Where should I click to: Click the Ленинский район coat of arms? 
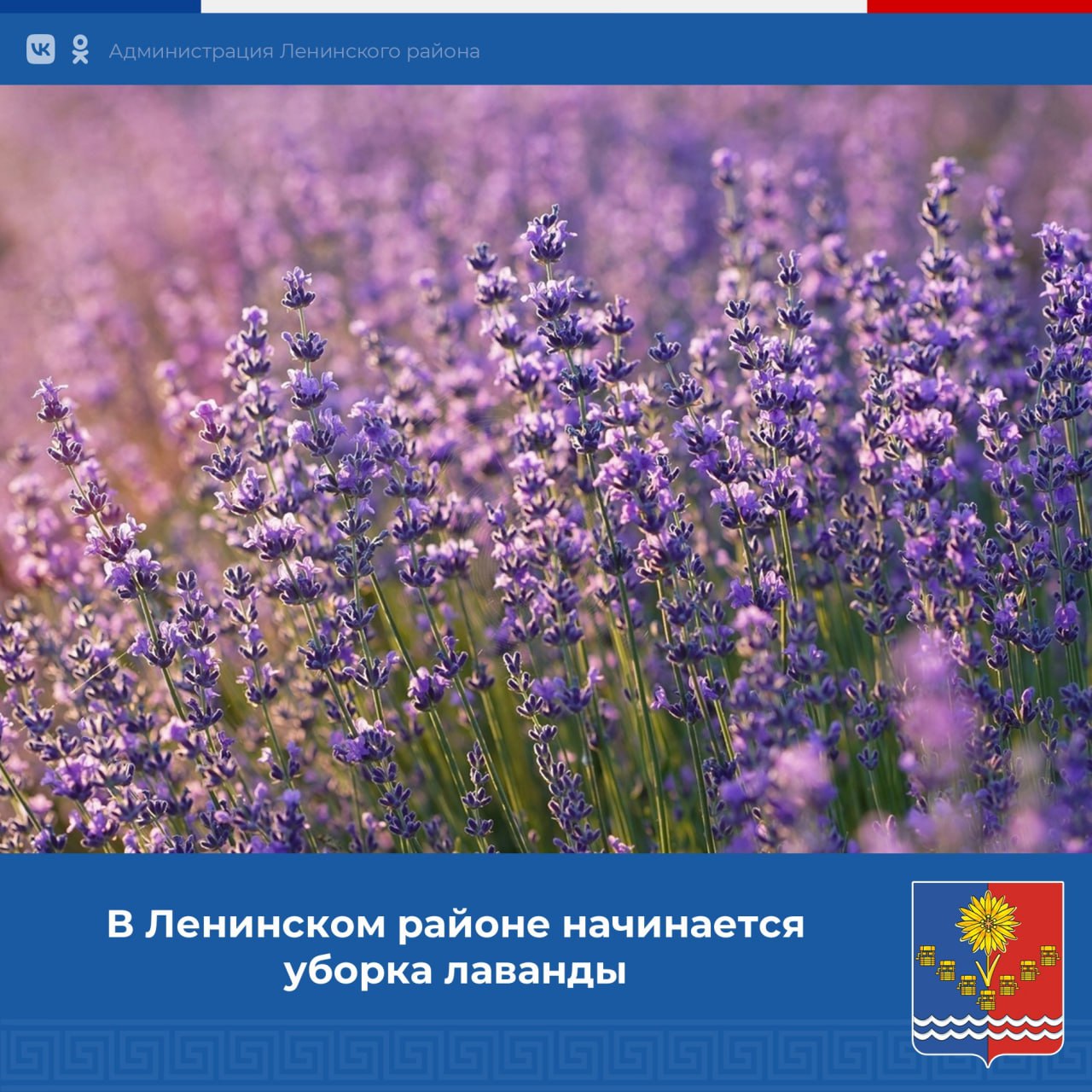[987, 973]
